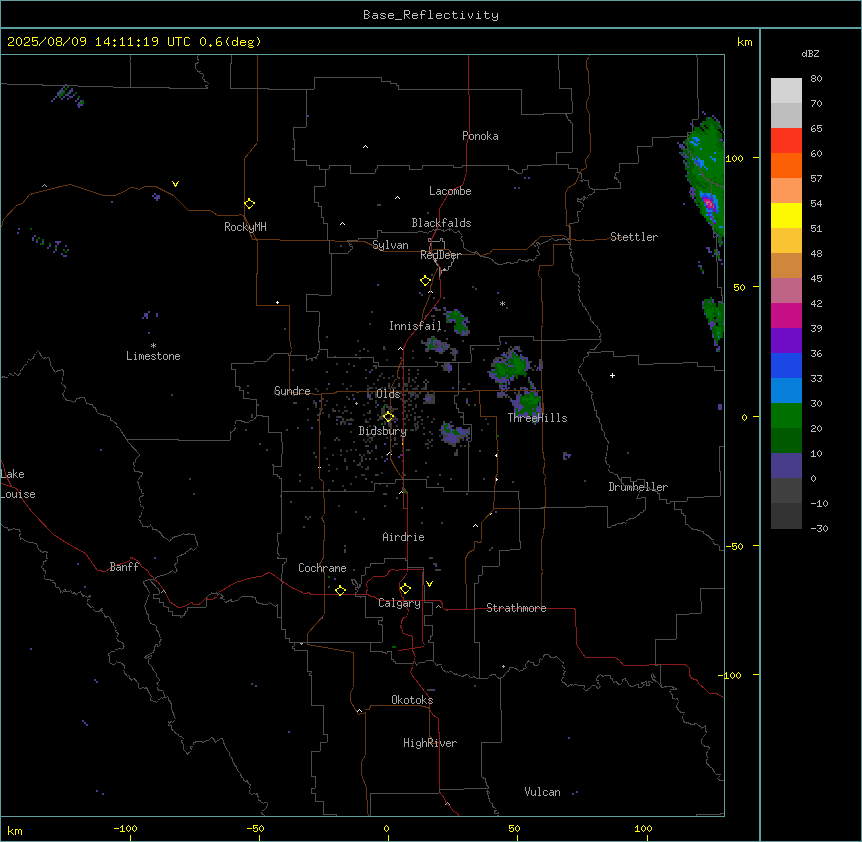Click the Base_Reflectivity title
Screen dimensions: 862x842
(x=431, y=15)
